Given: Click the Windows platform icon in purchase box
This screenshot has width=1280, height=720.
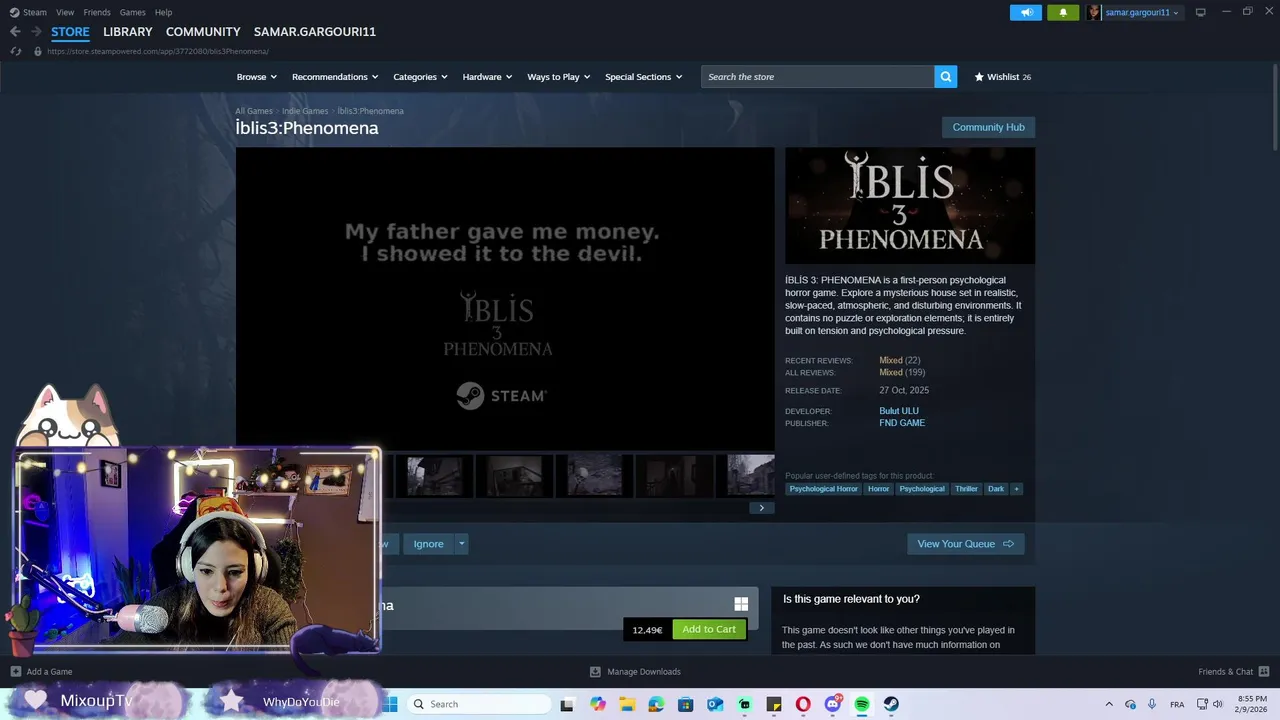Looking at the screenshot, I should 741,604.
